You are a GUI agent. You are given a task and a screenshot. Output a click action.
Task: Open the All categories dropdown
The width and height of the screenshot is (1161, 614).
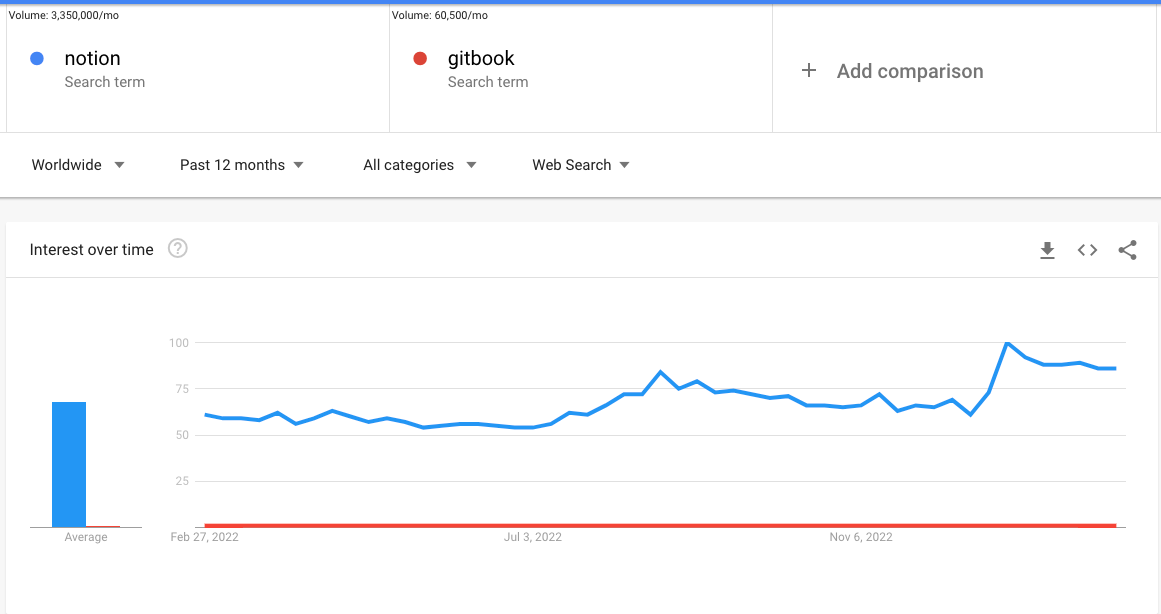419,165
